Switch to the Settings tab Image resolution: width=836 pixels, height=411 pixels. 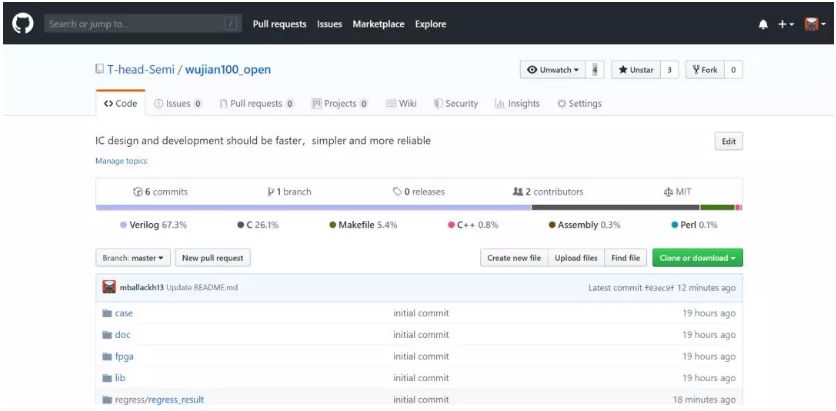coord(579,103)
